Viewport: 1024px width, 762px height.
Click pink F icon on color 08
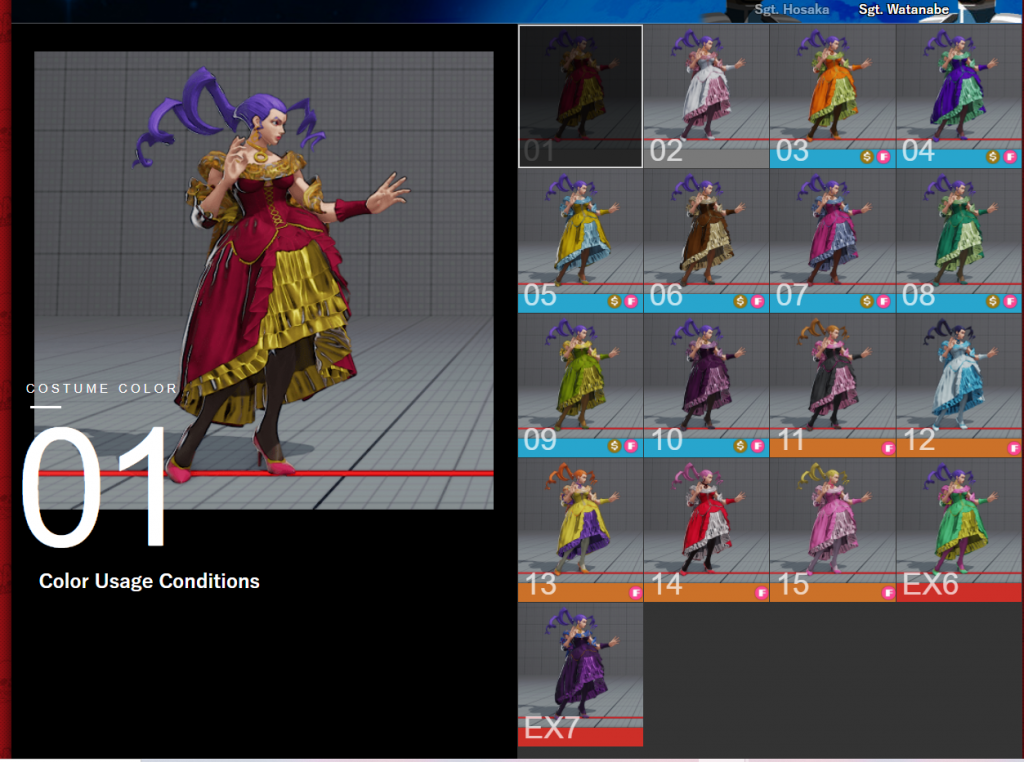point(1010,301)
